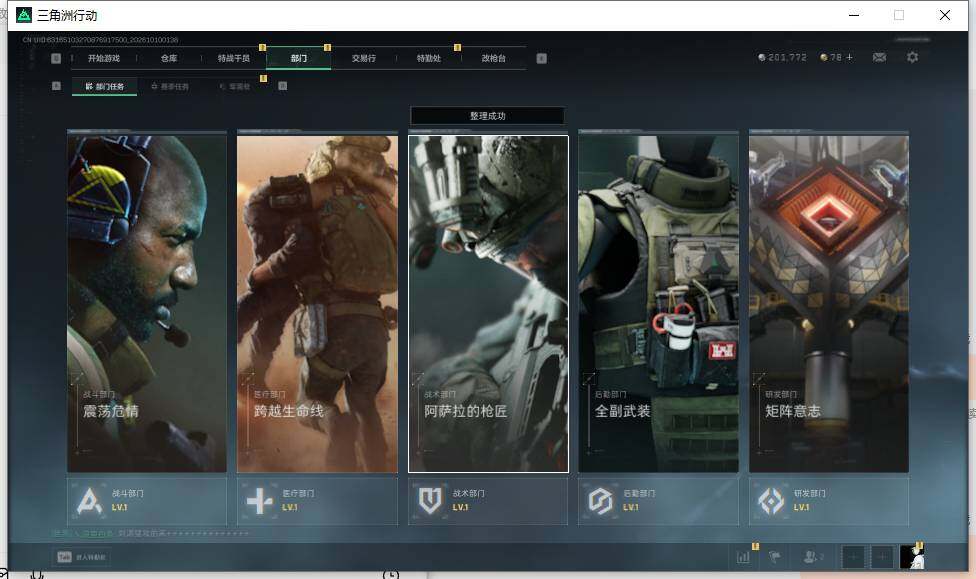Screen dimensions: 976x579
Task: Click the 后勤部门 hexagon emblem icon
Action: tap(601, 501)
